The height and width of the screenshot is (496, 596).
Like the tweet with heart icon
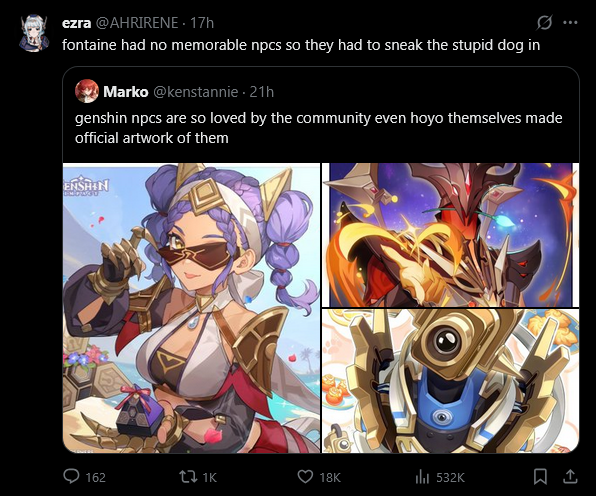pyautogui.click(x=305, y=477)
